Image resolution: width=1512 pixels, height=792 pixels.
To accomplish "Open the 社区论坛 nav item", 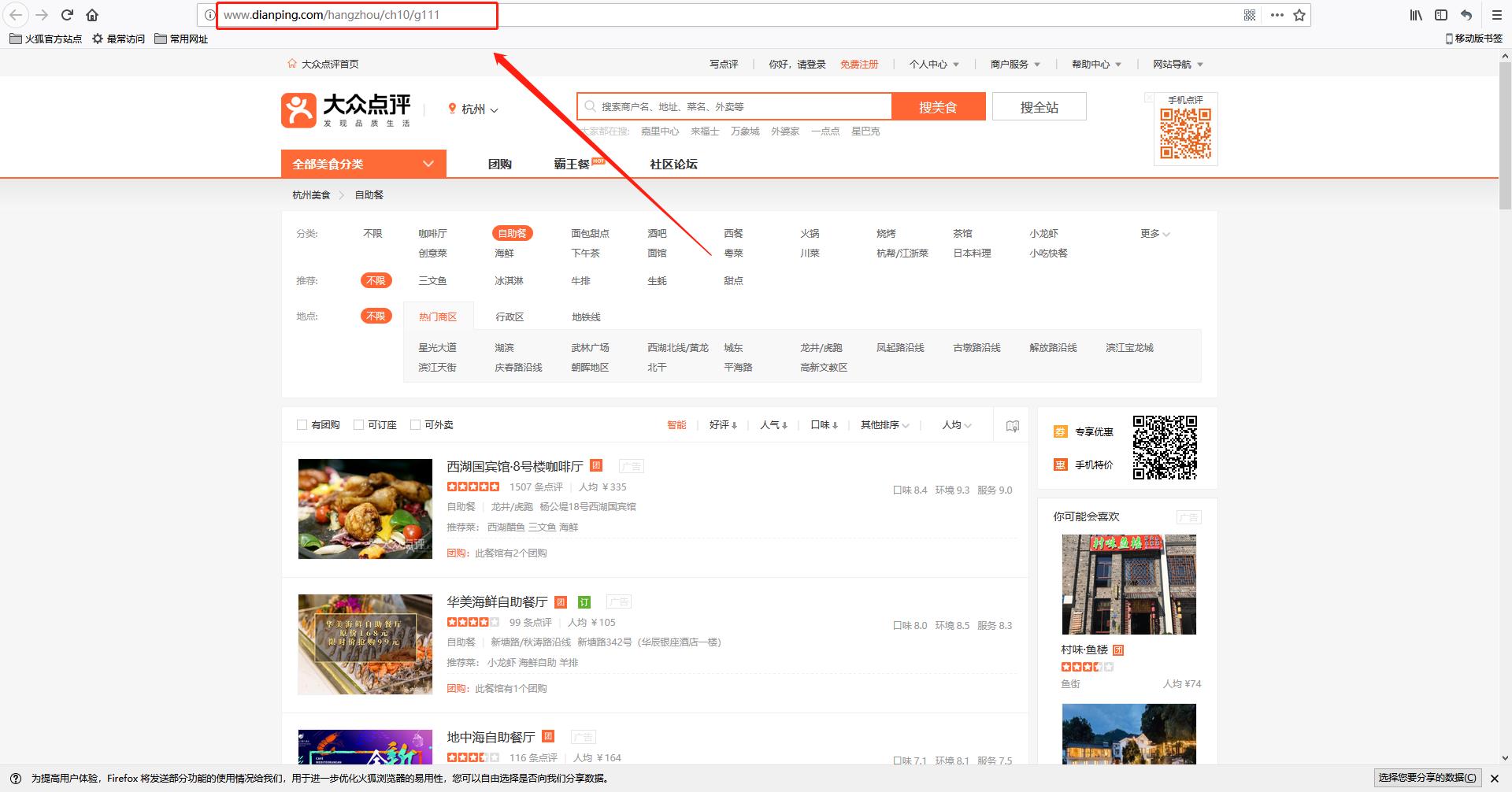I will point(673,164).
